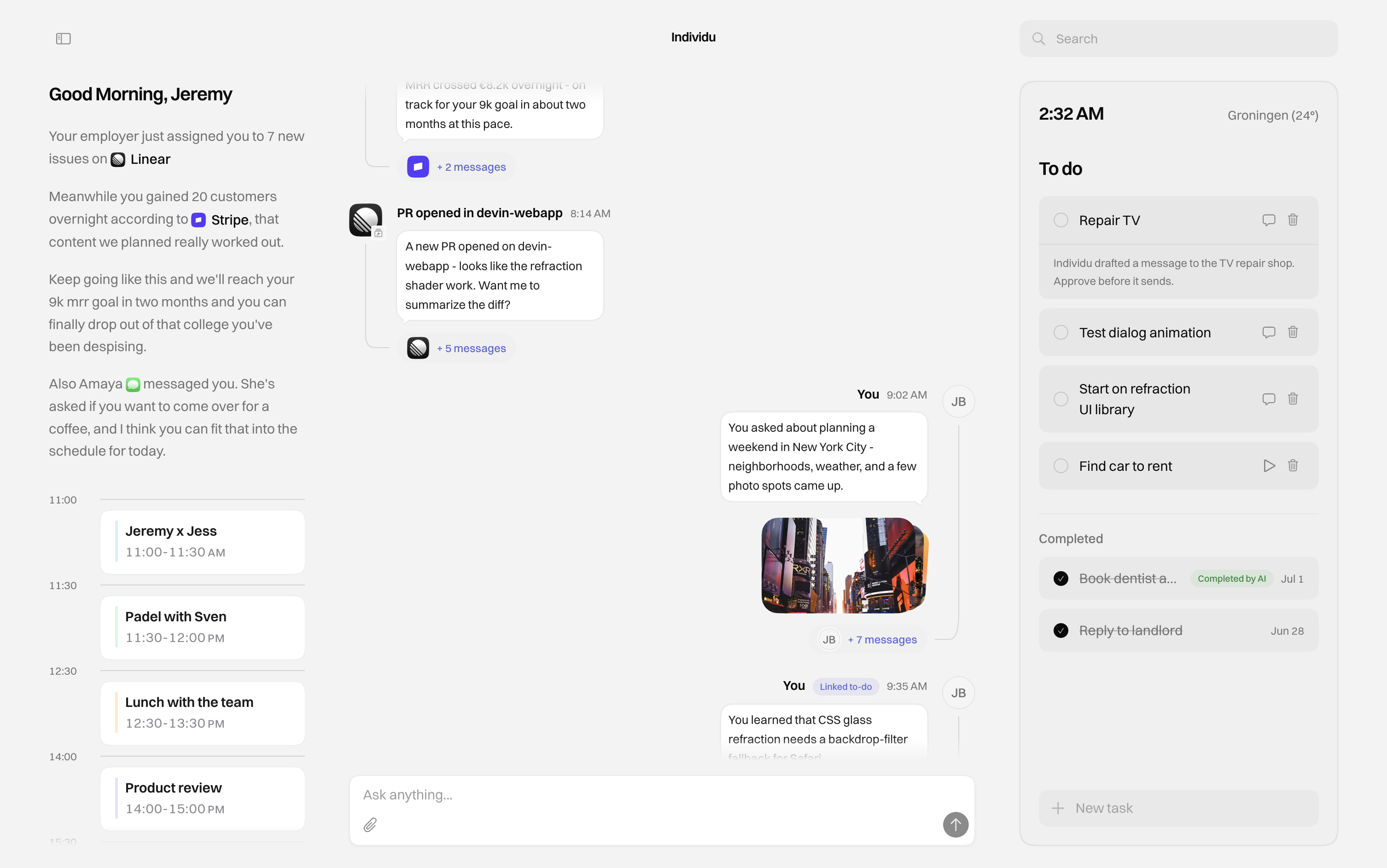Tick the Find car to rent circle

[x=1061, y=466]
